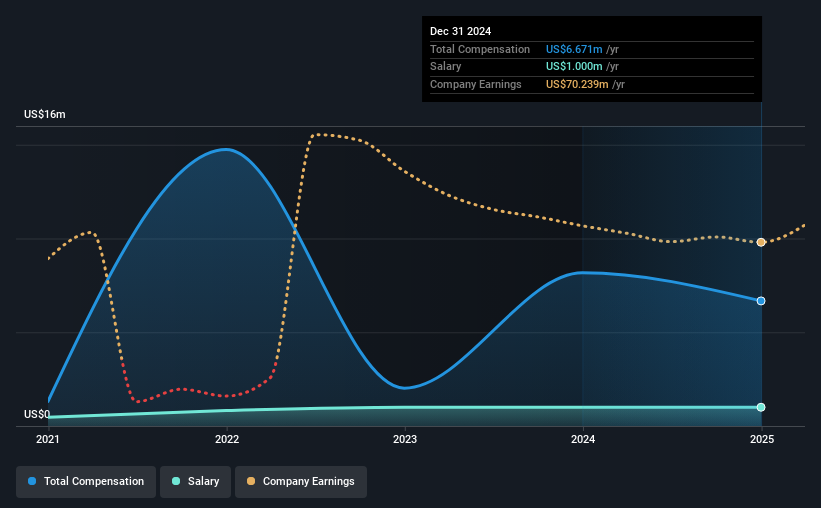
Task: Click the tooltip Salary row label
Action: pos(446,67)
